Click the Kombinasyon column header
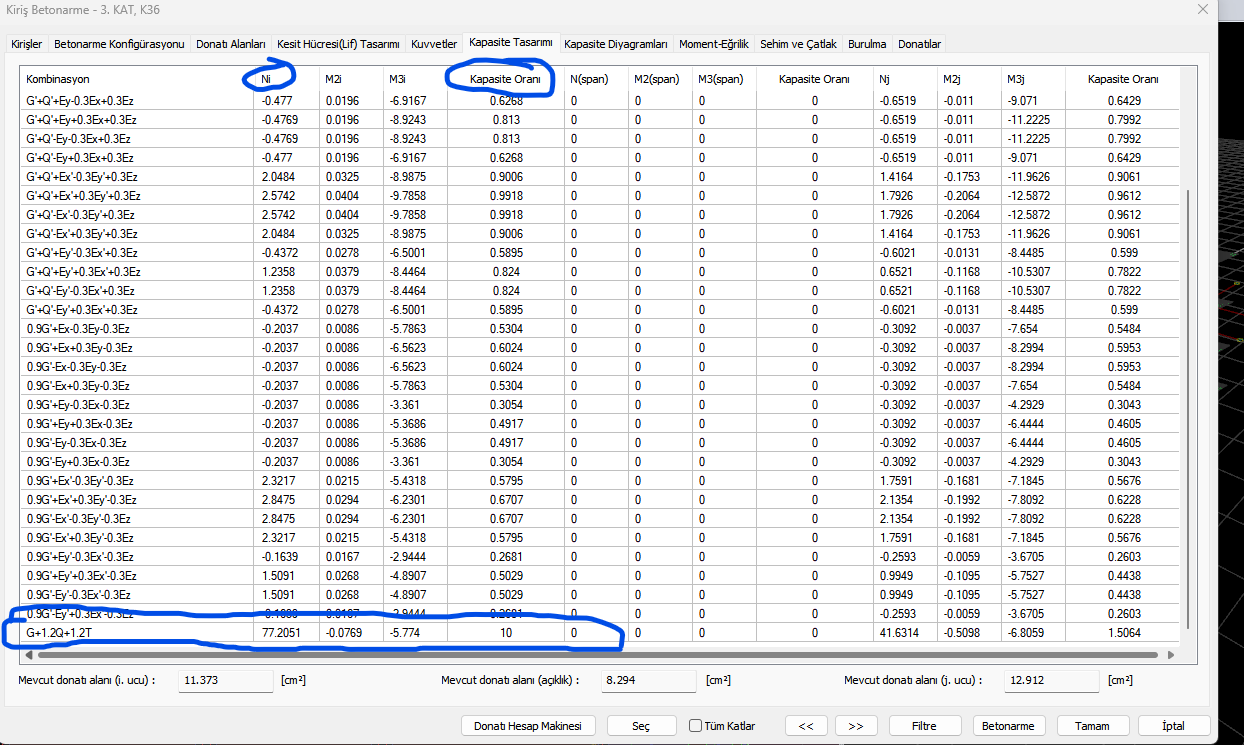The width and height of the screenshot is (1244, 745). pyautogui.click(x=137, y=78)
